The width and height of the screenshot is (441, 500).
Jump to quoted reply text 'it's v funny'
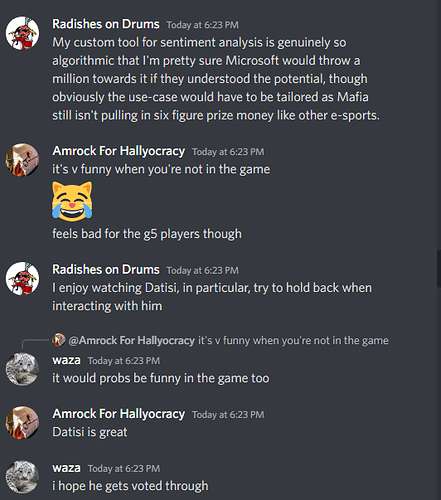(x=293, y=340)
